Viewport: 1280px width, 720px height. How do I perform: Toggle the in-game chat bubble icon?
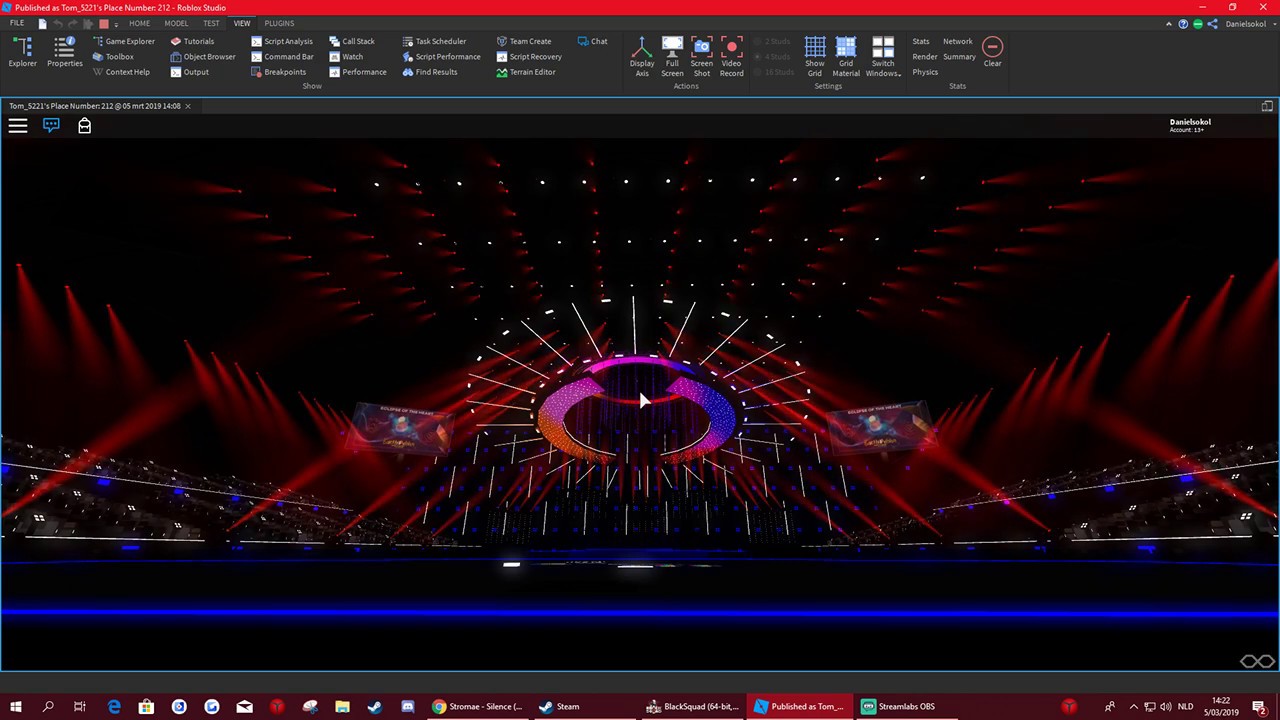[x=51, y=125]
